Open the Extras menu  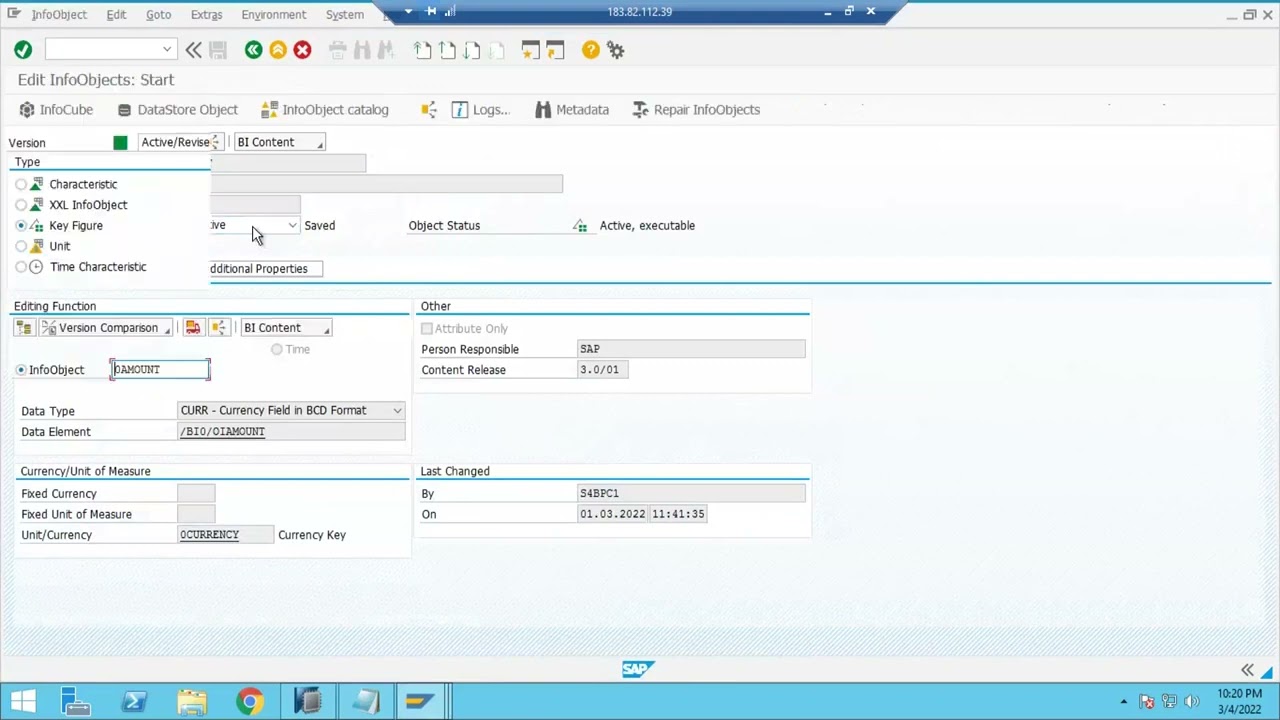pos(206,15)
